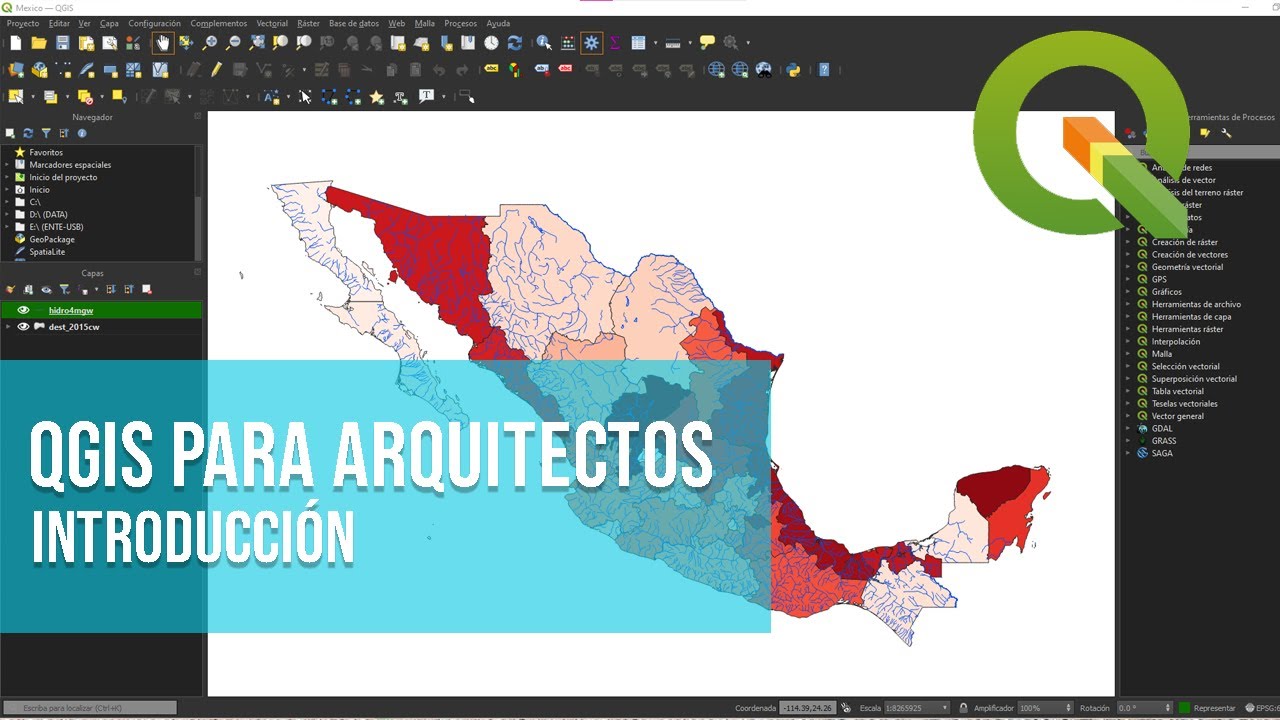1280x720 pixels.
Task: Expand the SAGA provider group
Action: pyautogui.click(x=1128, y=453)
